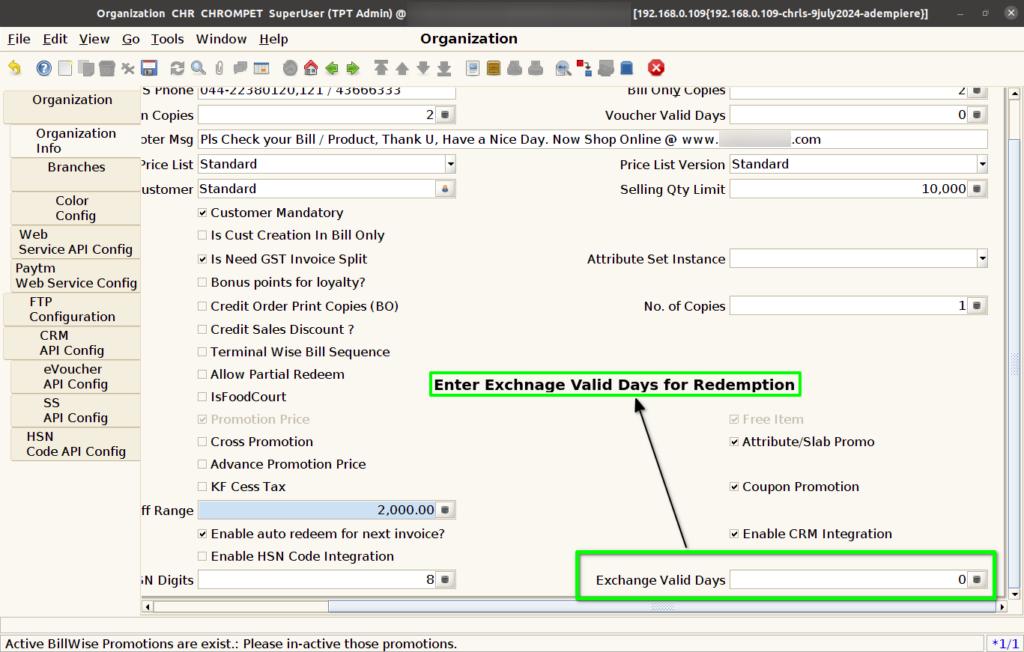1024x652 pixels.
Task: Click the vertical scrollbar down arrow
Action: point(1014,594)
